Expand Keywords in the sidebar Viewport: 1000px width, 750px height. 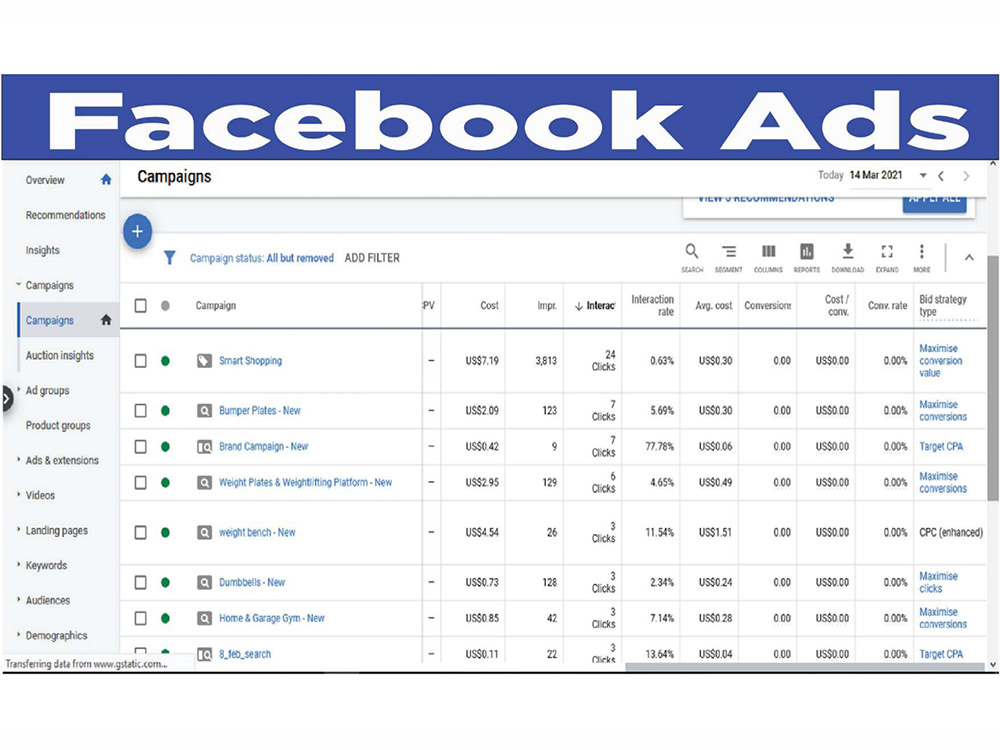18,564
